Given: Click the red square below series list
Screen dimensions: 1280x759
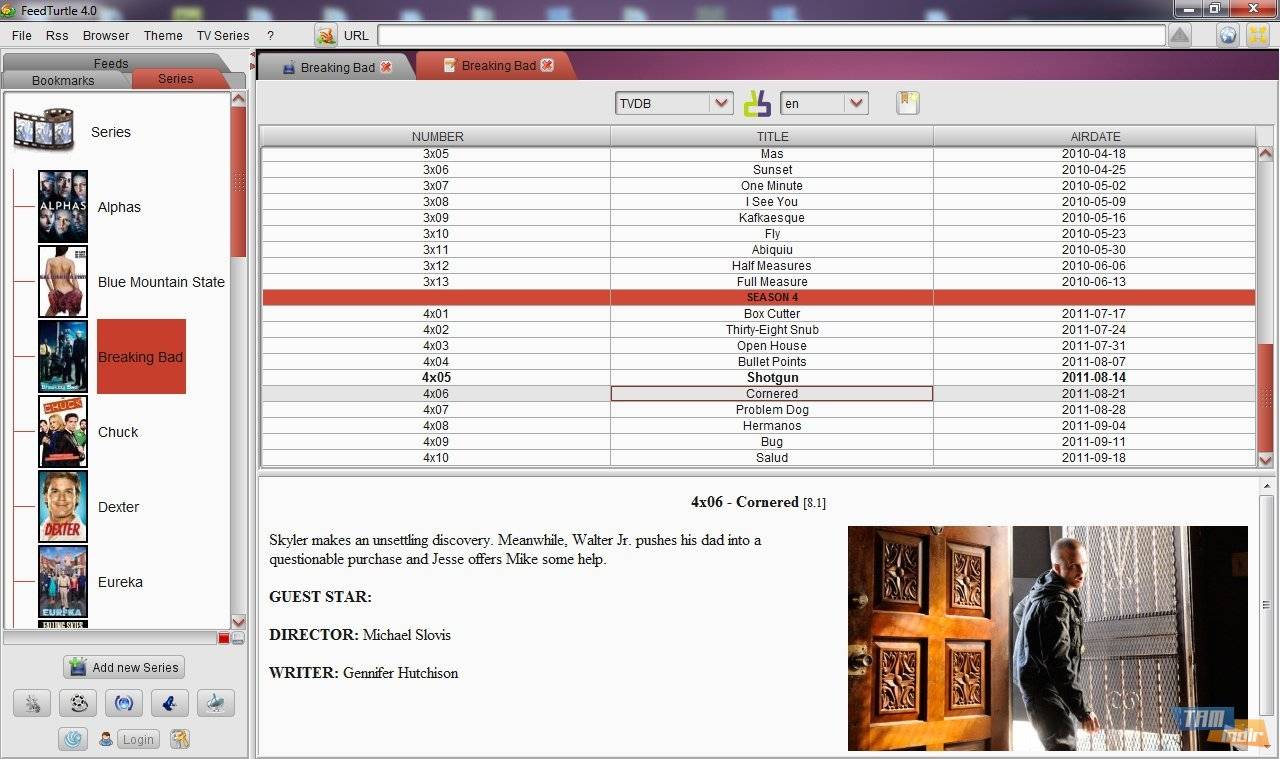Looking at the screenshot, I should (224, 638).
